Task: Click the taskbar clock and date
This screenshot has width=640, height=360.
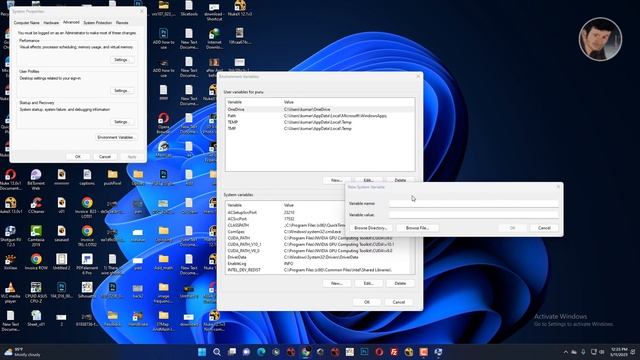Action: pos(619,352)
